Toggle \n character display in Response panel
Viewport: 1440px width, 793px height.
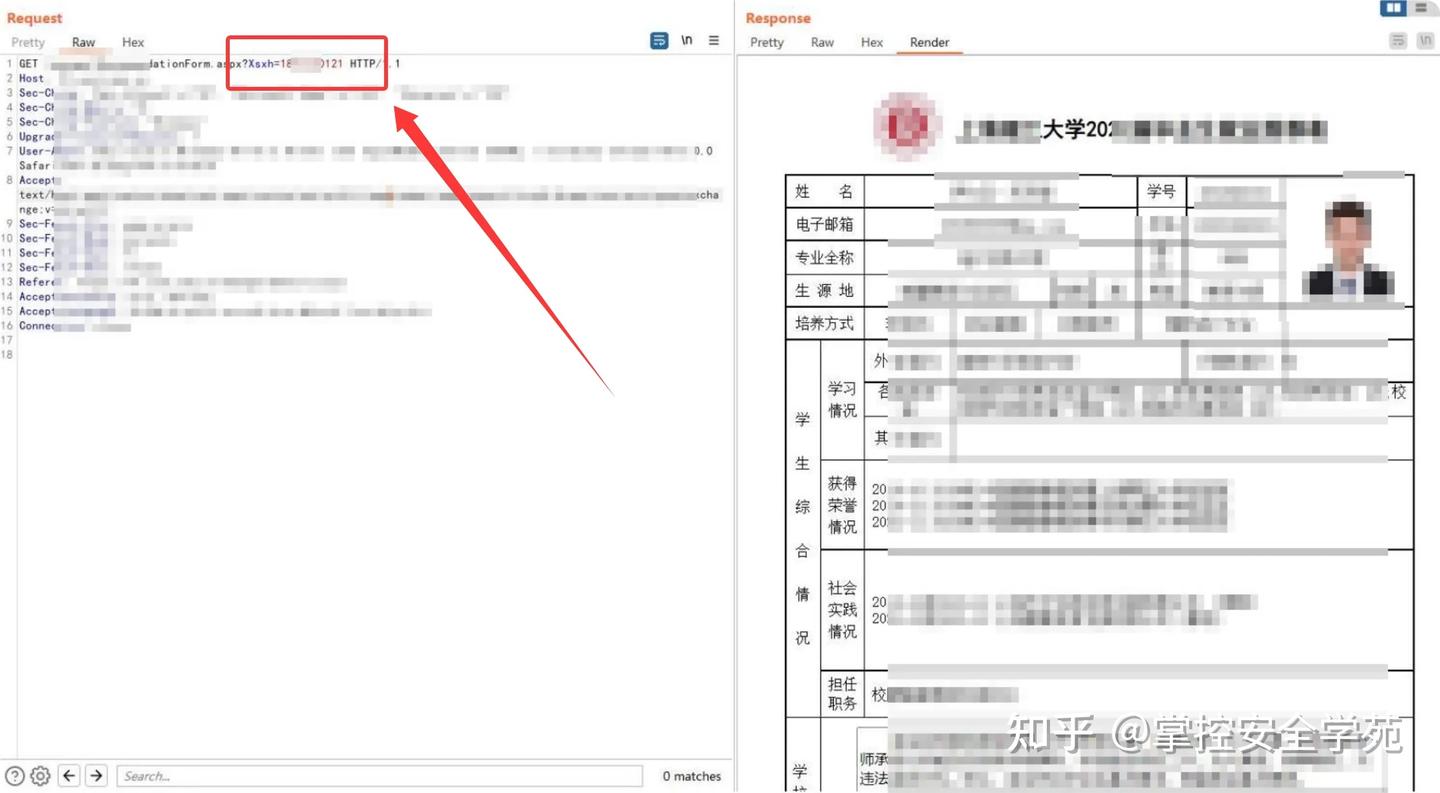coord(1425,40)
